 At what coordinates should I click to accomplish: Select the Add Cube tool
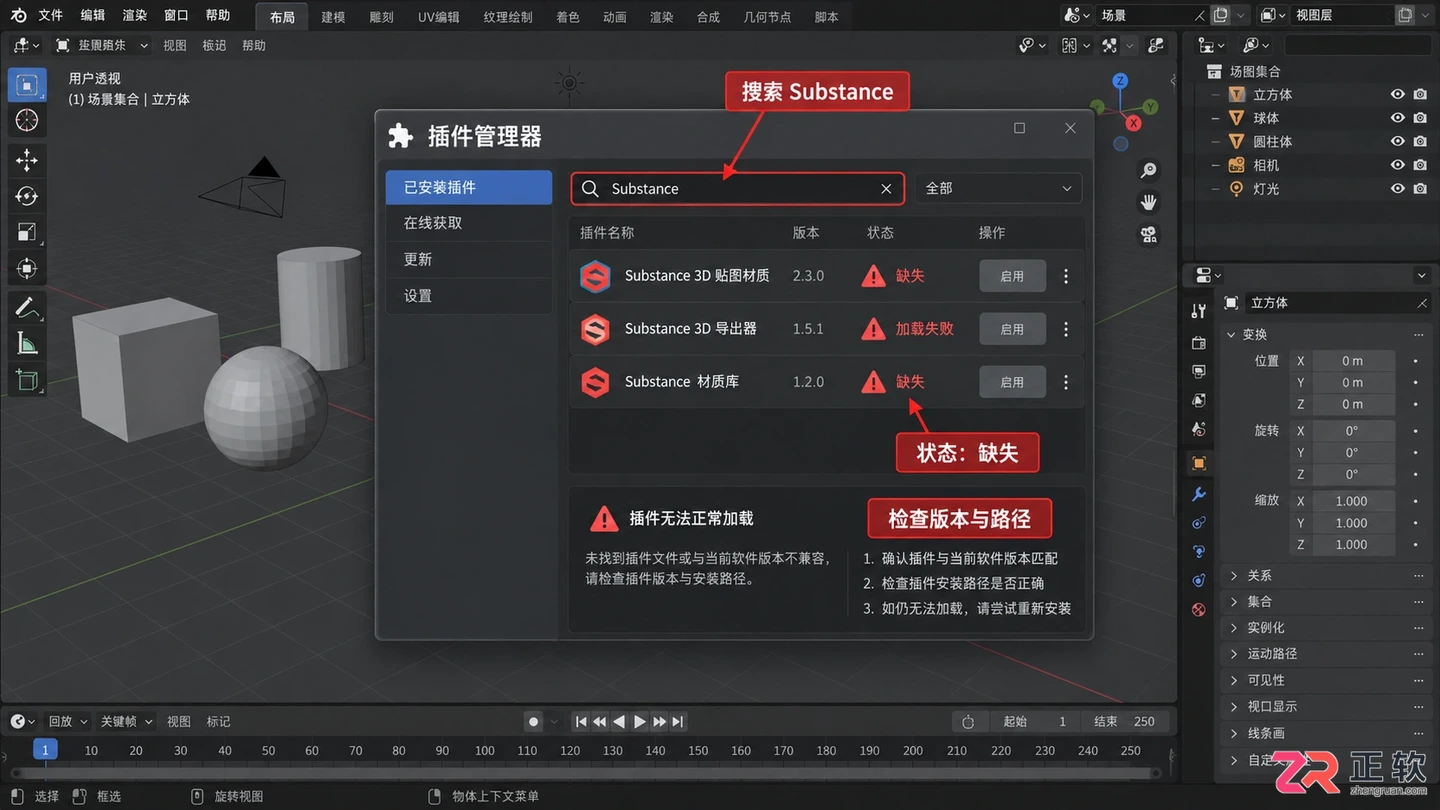[x=27, y=380]
